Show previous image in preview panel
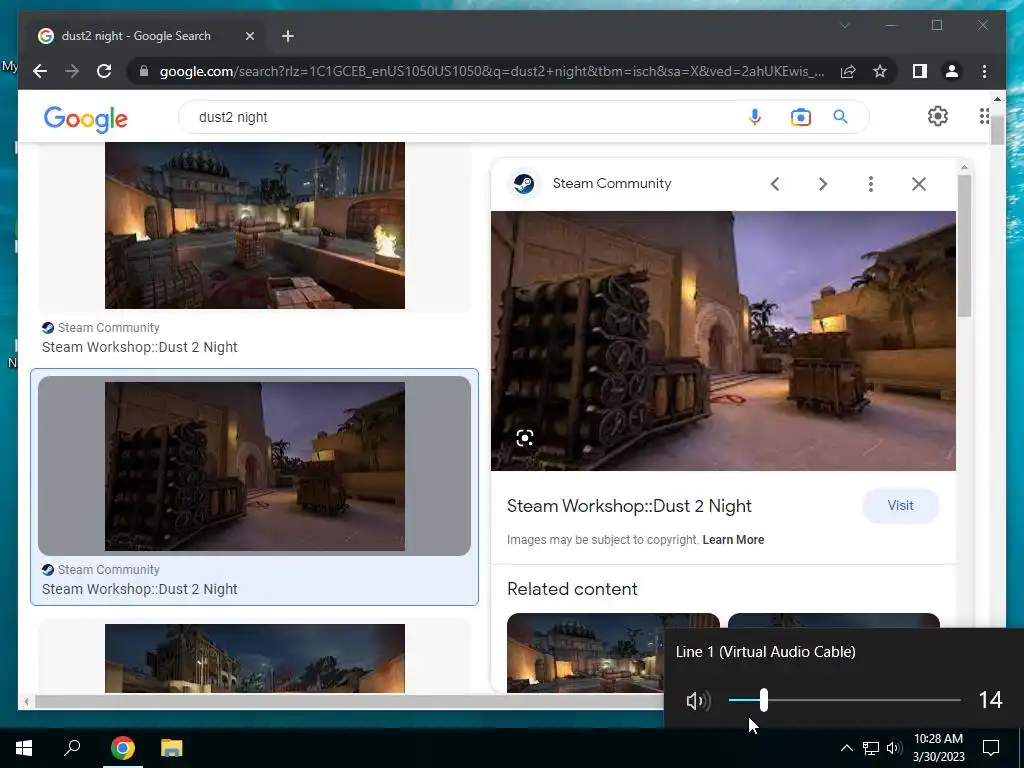1024x768 pixels. point(775,184)
